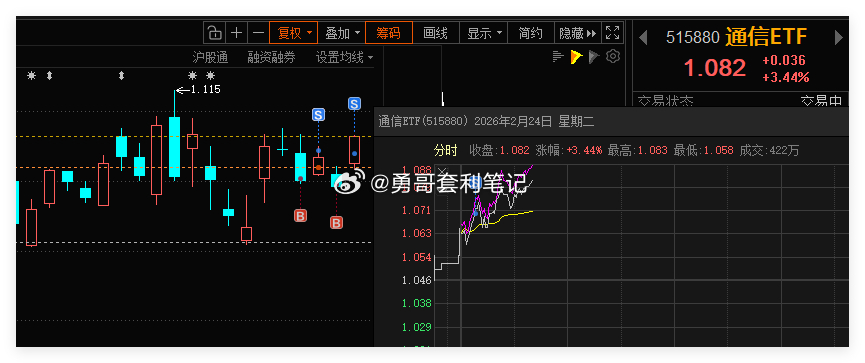Click the 1.063 axis label
The height and width of the screenshot is (363, 865).
[x=417, y=233]
